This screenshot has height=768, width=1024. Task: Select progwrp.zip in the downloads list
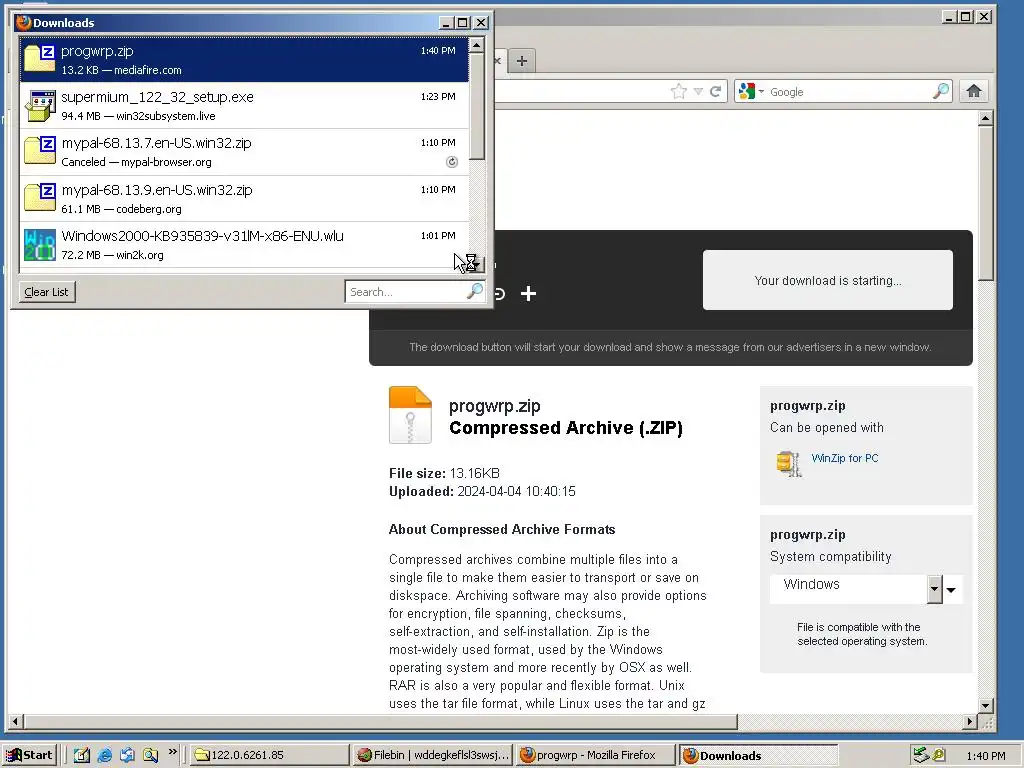pos(244,59)
